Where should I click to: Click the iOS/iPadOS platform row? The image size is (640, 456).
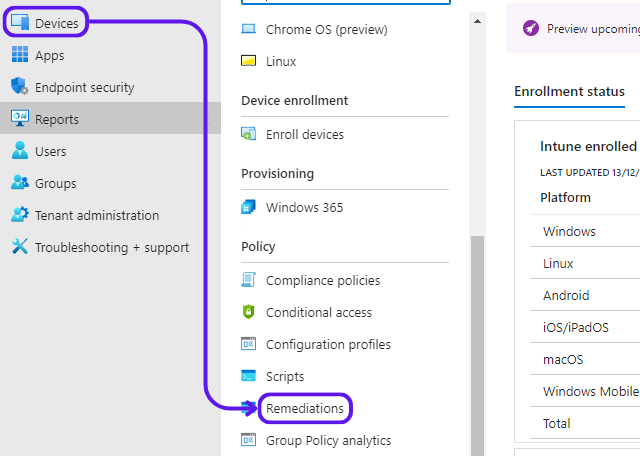(585, 327)
